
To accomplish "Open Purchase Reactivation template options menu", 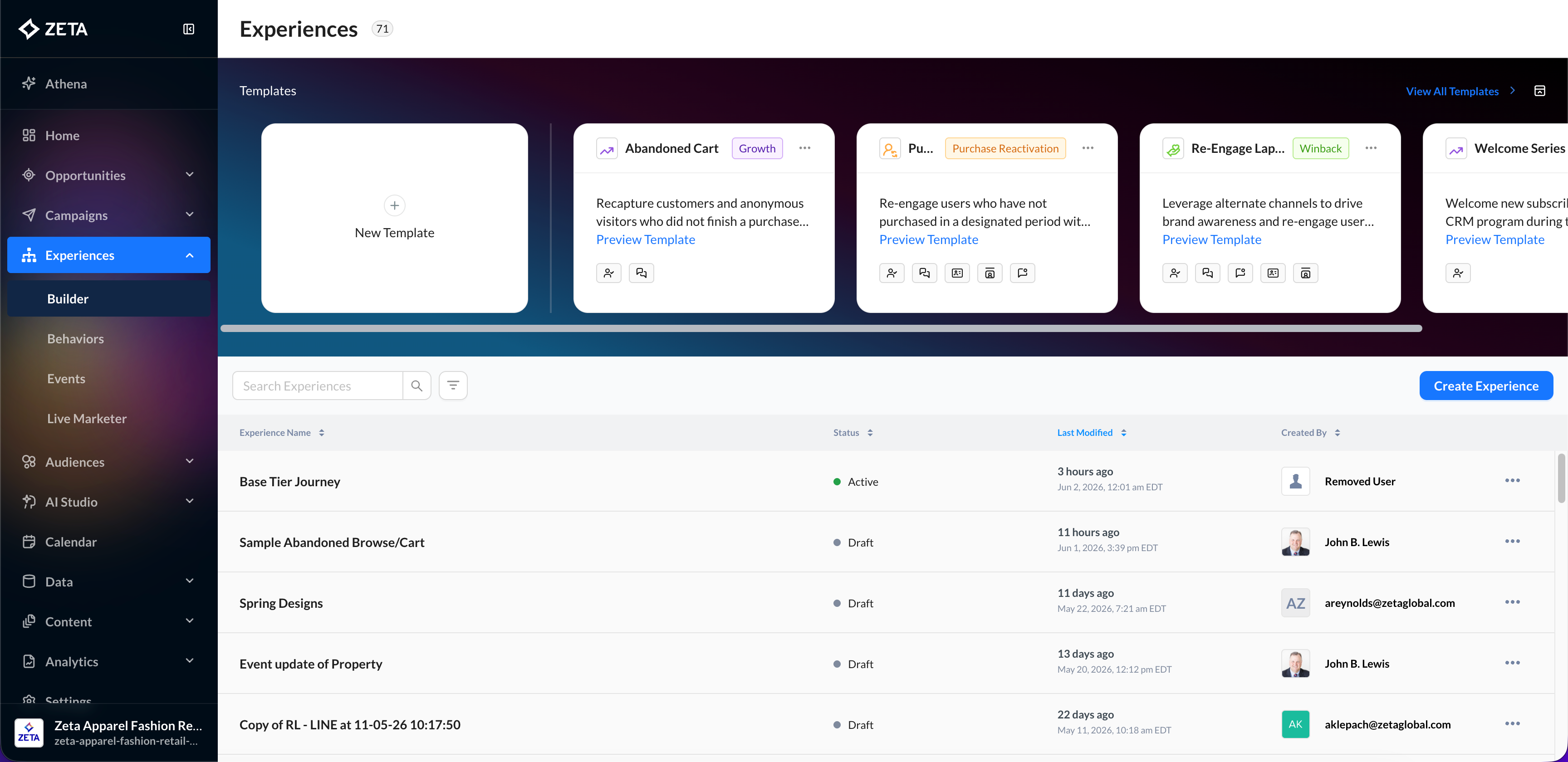I will [1088, 148].
